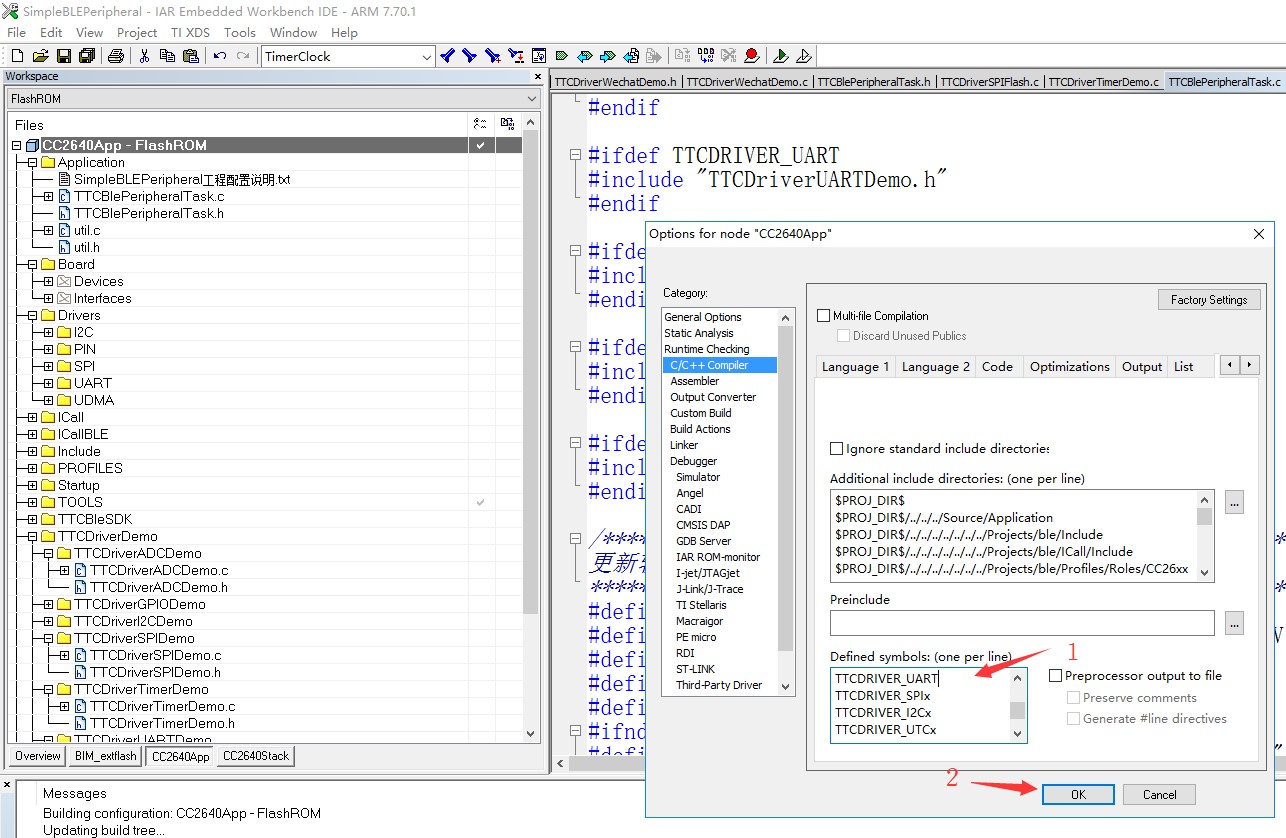This screenshot has width=1286, height=838.
Task: Select the BIM_extflash workspace tab
Action: coord(105,756)
